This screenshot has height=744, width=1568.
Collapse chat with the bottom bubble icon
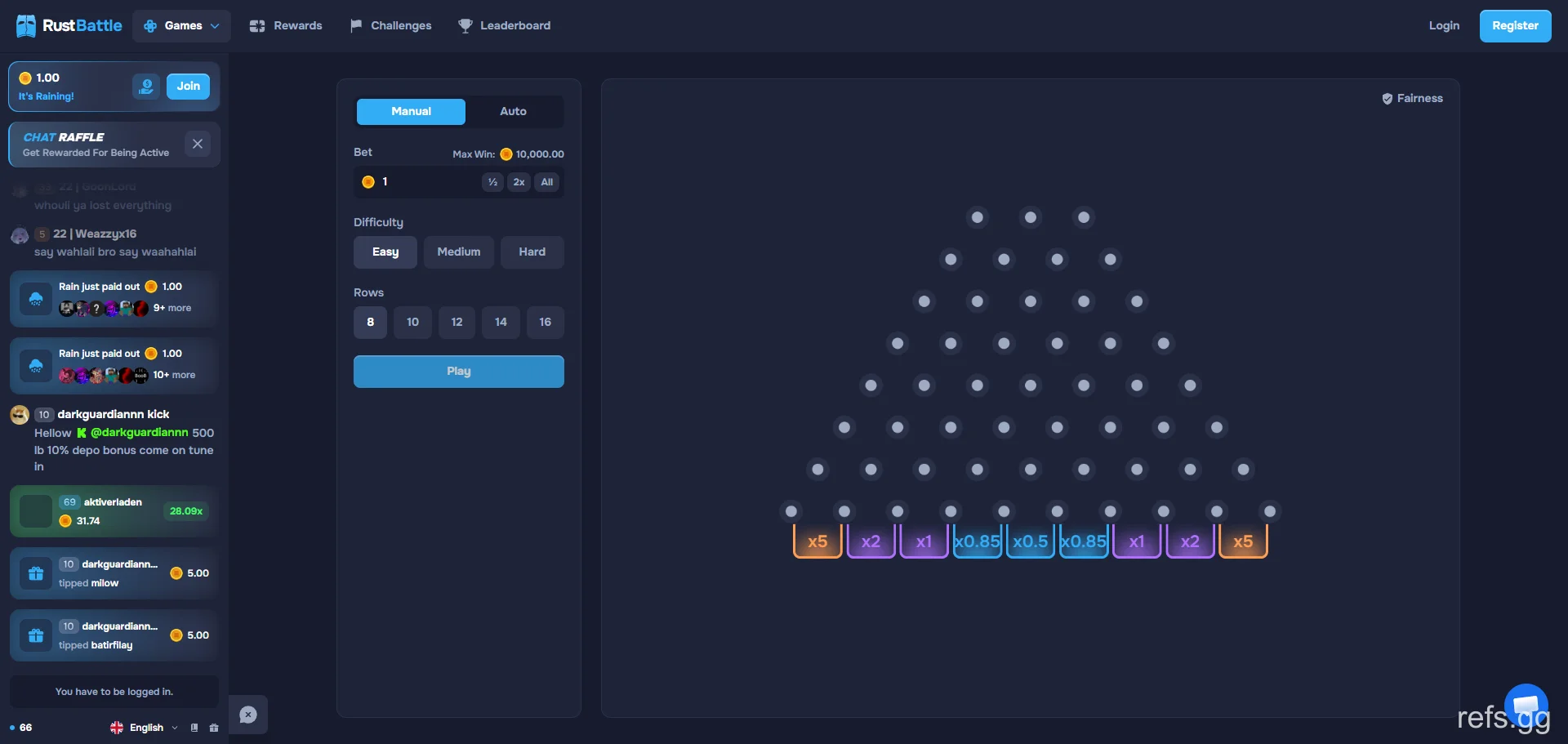click(x=248, y=715)
